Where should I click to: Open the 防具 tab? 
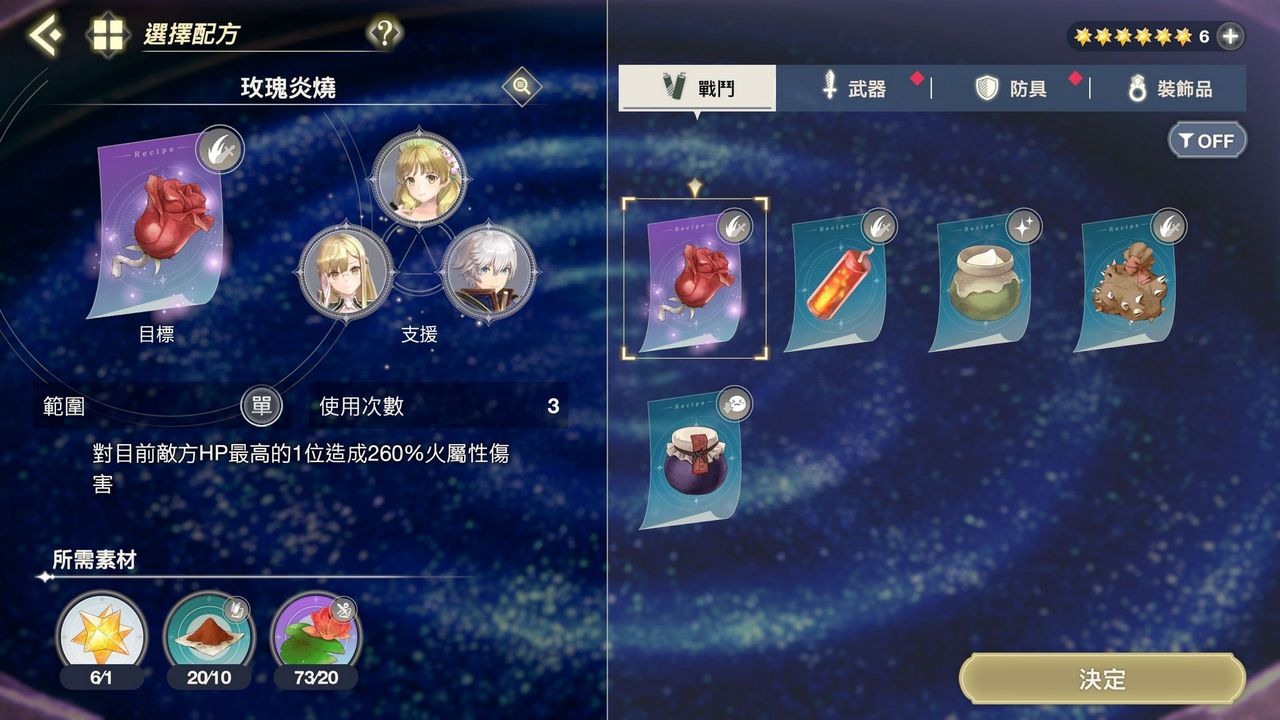1012,88
